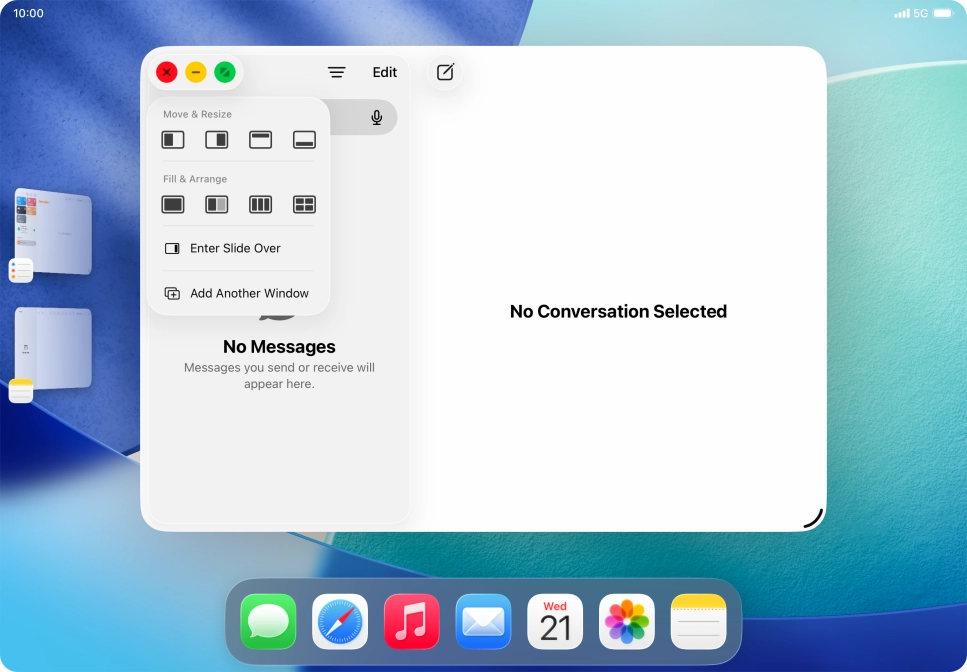Enter Slide Over mode
This screenshot has height=672, width=967.
click(235, 248)
